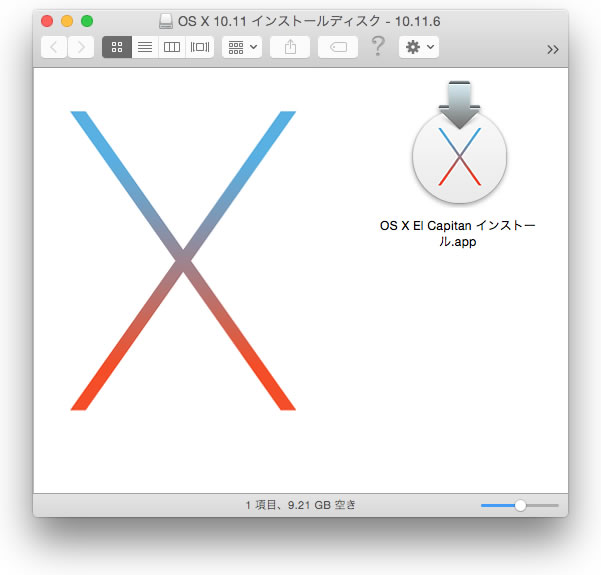601x575 pixels.
Task: Select the OS X El Capitan installer app icon
Action: [x=459, y=142]
